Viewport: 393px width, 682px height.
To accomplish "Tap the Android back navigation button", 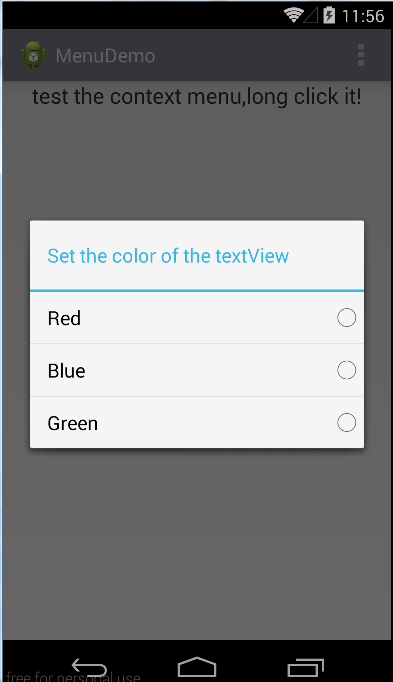I will (x=89, y=667).
